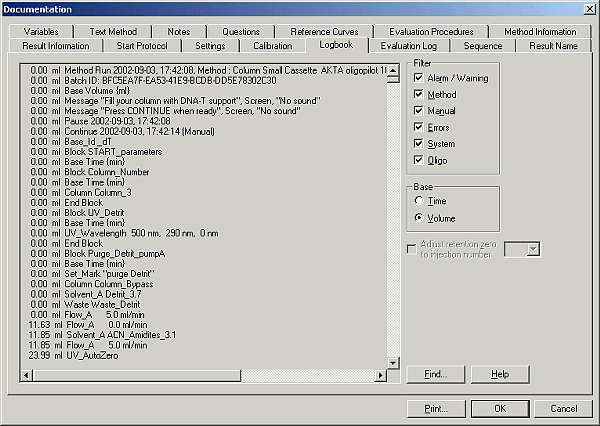Click the Find... button
Screen dimensions: 600x426
[x=435, y=374]
